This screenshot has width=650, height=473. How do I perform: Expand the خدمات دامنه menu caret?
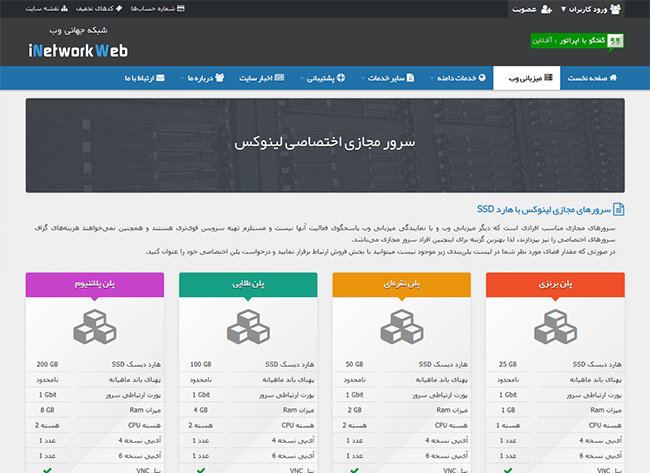click(432, 78)
